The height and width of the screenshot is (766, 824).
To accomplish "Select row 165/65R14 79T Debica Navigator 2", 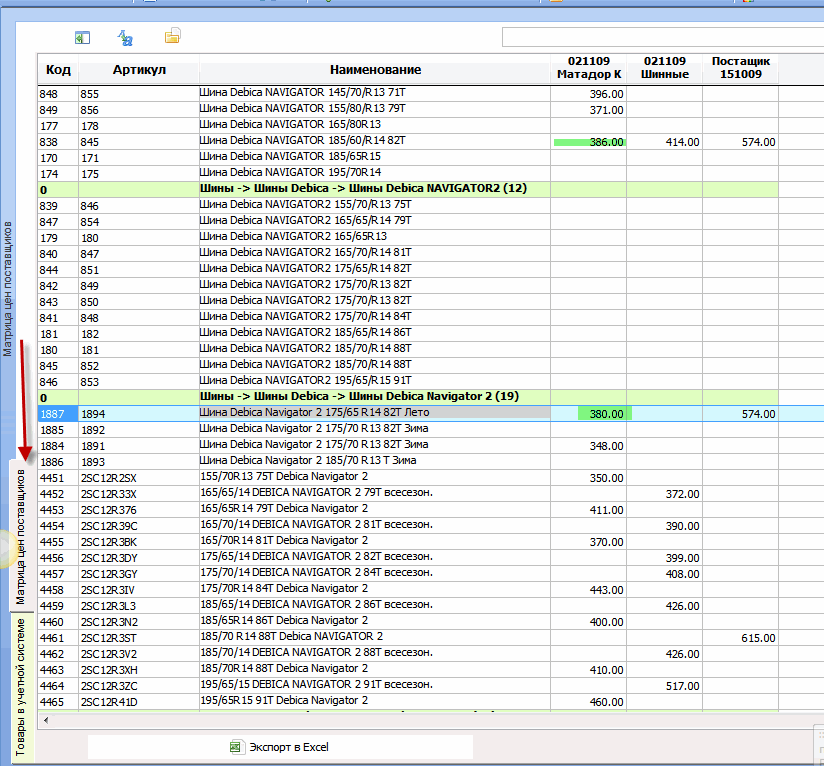I will coord(408,510).
